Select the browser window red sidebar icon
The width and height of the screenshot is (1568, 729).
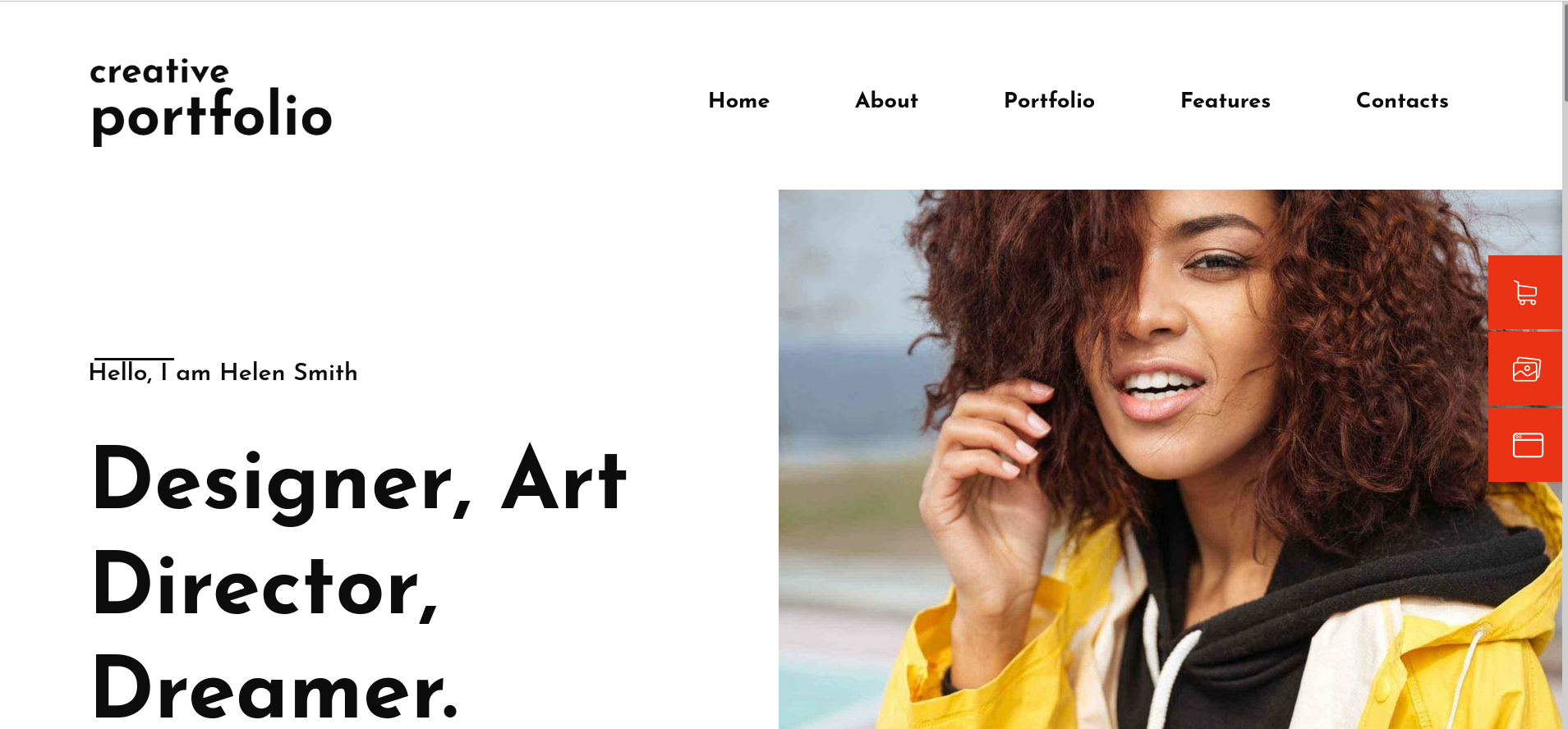pyautogui.click(x=1525, y=445)
